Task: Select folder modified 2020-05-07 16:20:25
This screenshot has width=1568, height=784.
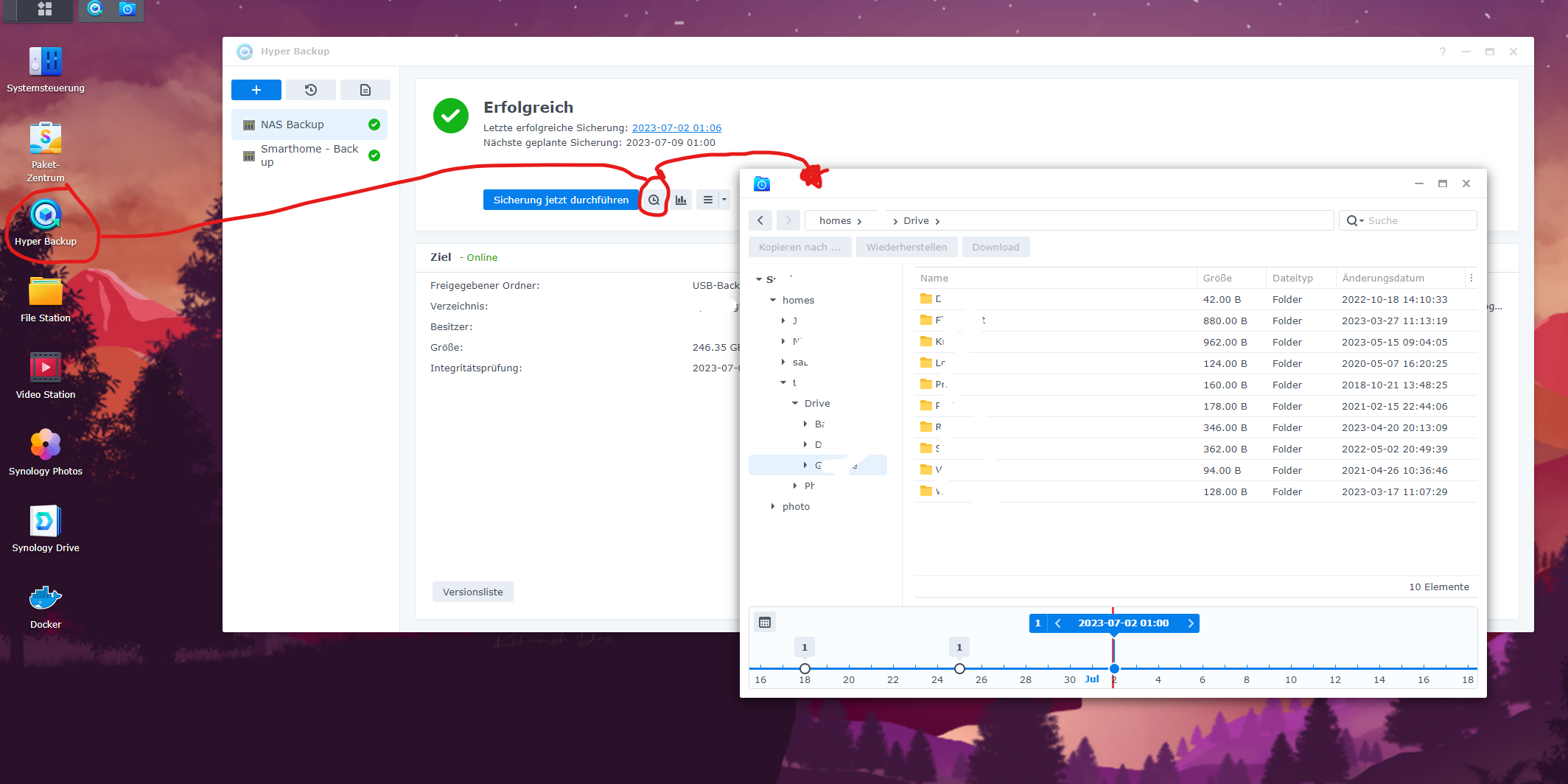Action: tap(1195, 363)
